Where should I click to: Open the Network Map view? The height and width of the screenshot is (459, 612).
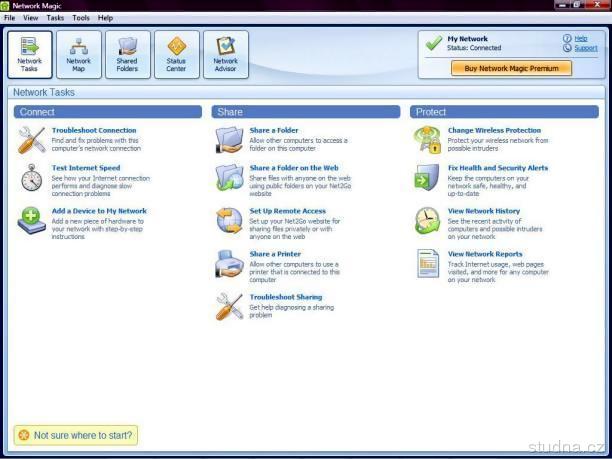pos(79,55)
